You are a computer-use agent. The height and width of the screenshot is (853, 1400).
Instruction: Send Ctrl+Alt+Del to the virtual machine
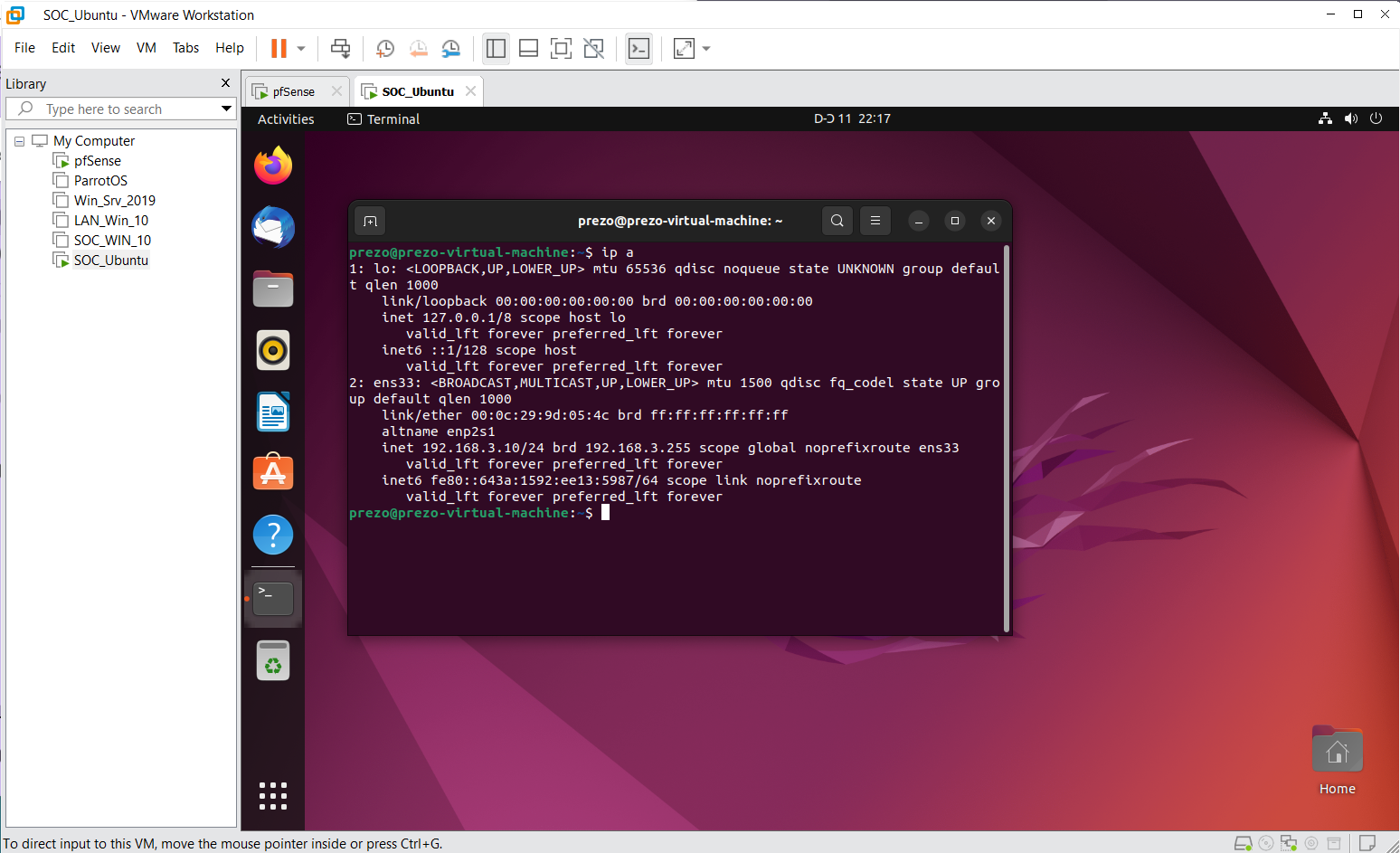[340, 48]
